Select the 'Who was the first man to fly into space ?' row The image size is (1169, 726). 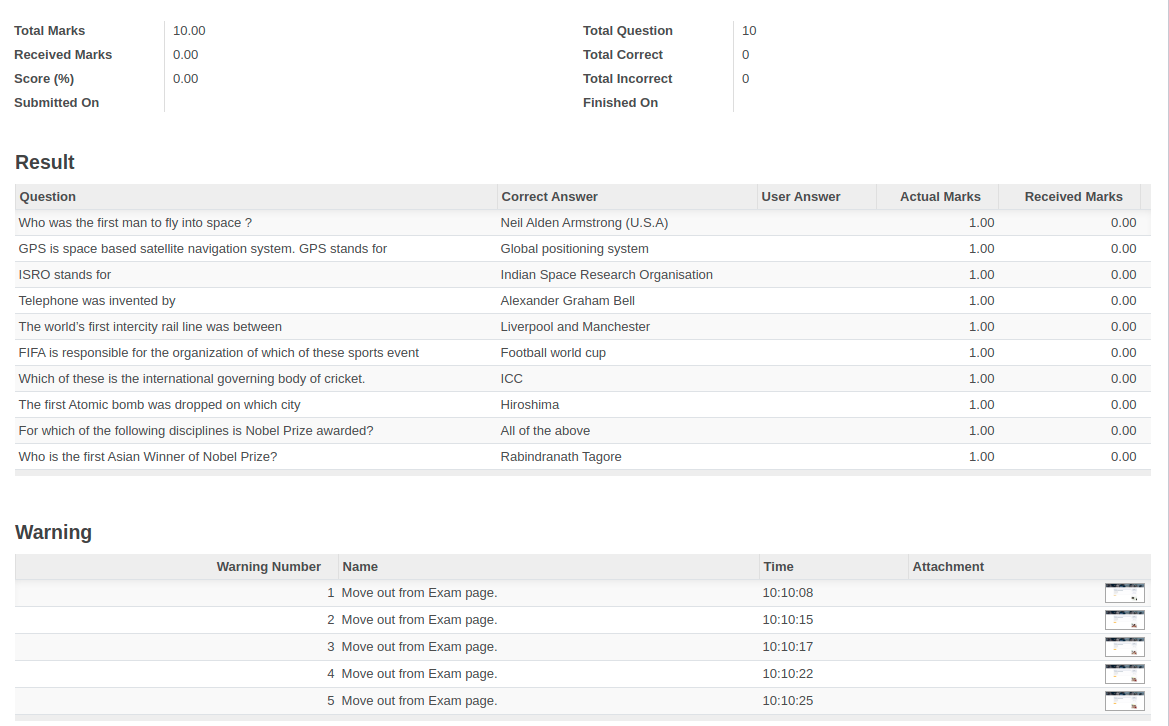click(x=583, y=223)
